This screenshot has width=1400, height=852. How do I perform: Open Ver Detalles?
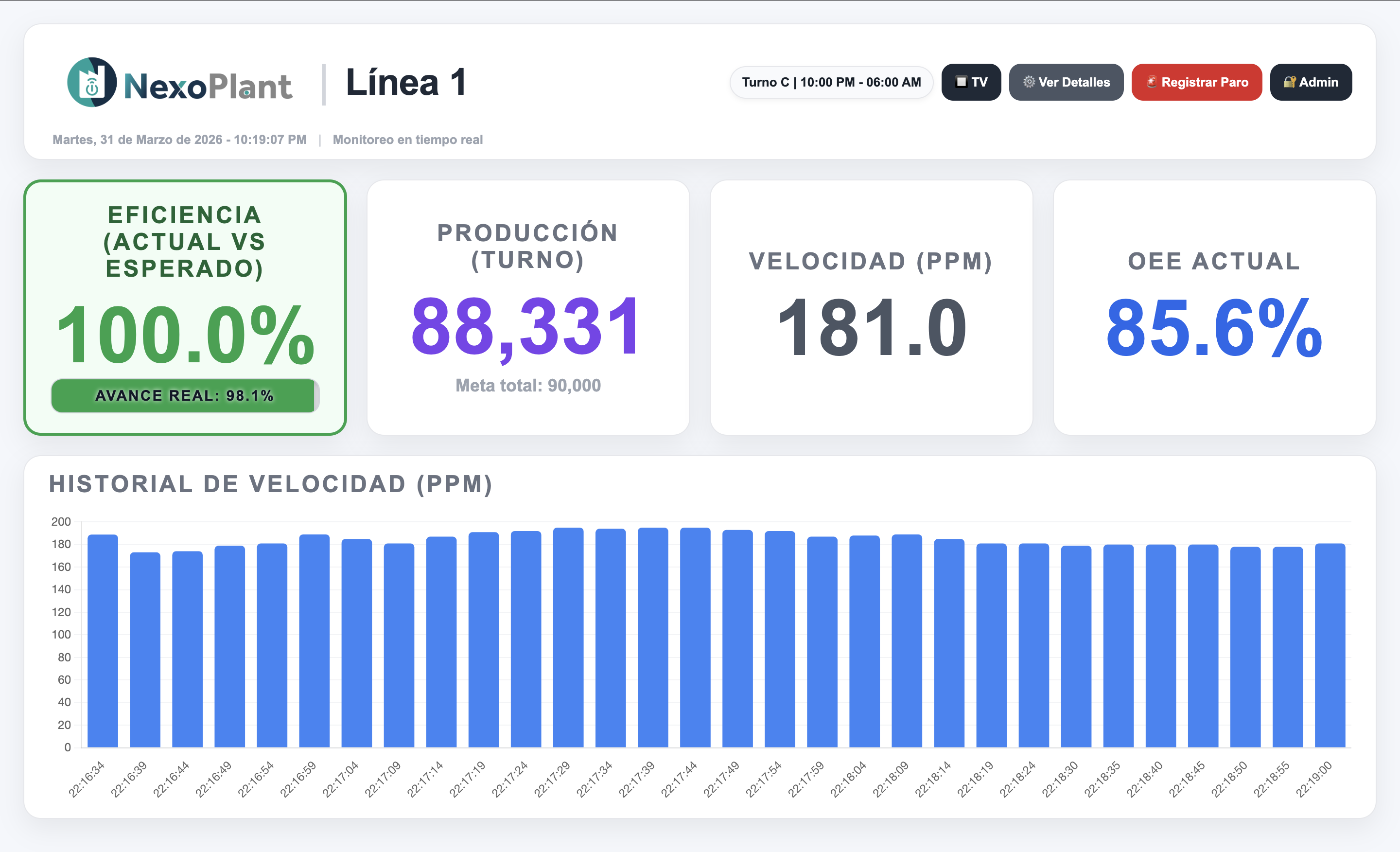click(x=1066, y=82)
